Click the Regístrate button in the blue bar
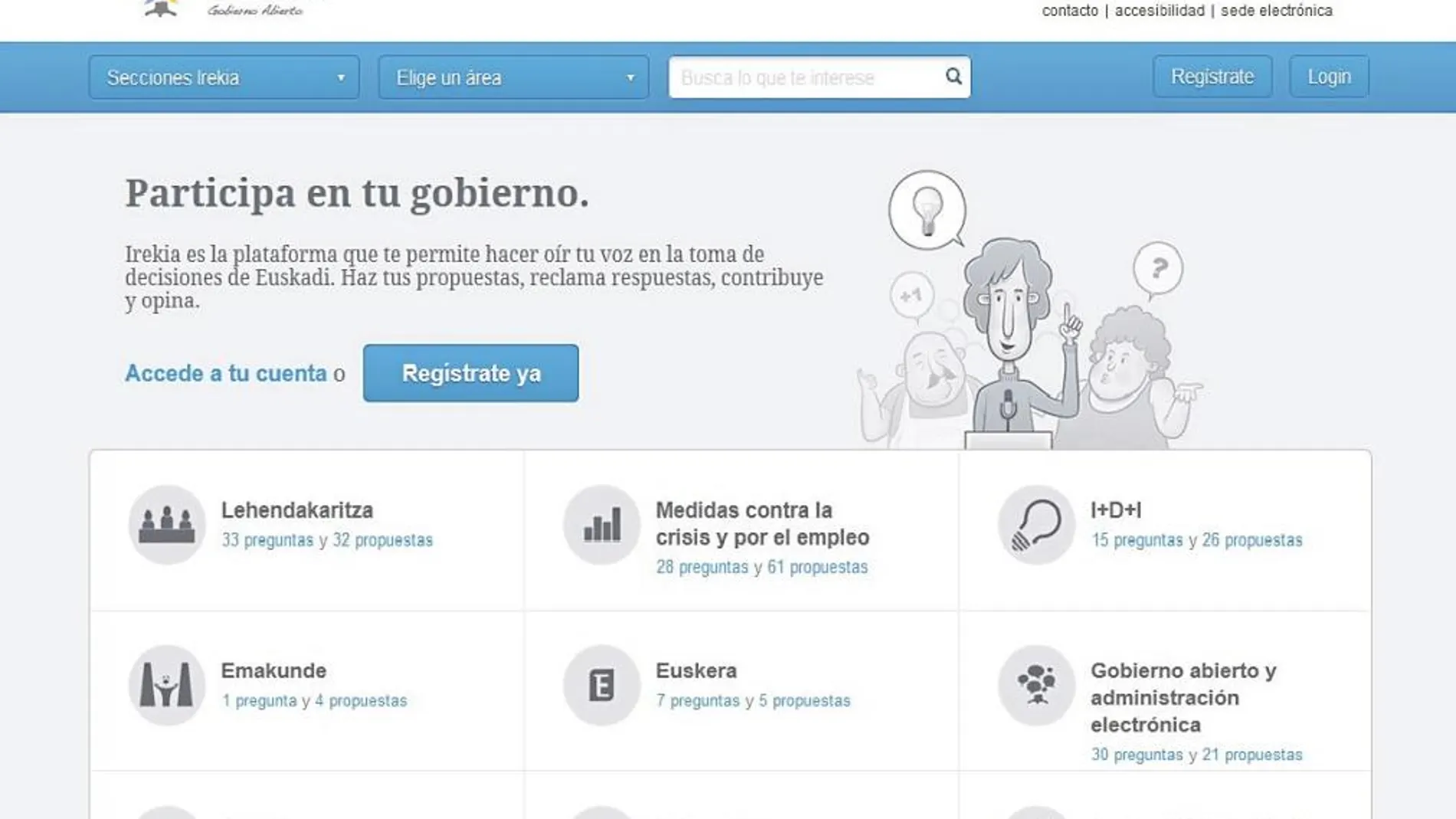Viewport: 1456px width, 819px height. 1212,77
